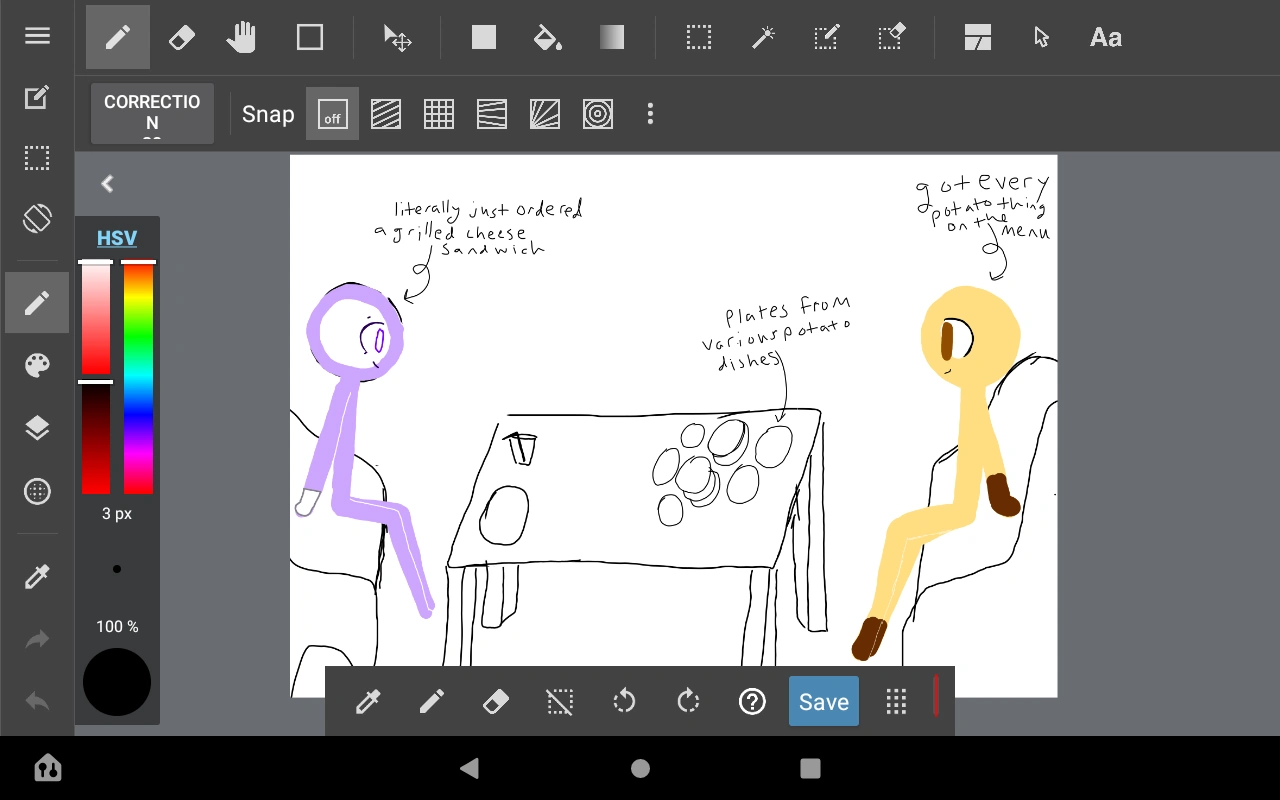Open the Layers panel from the sidebar
The width and height of the screenshot is (1280, 800).
pos(37,427)
